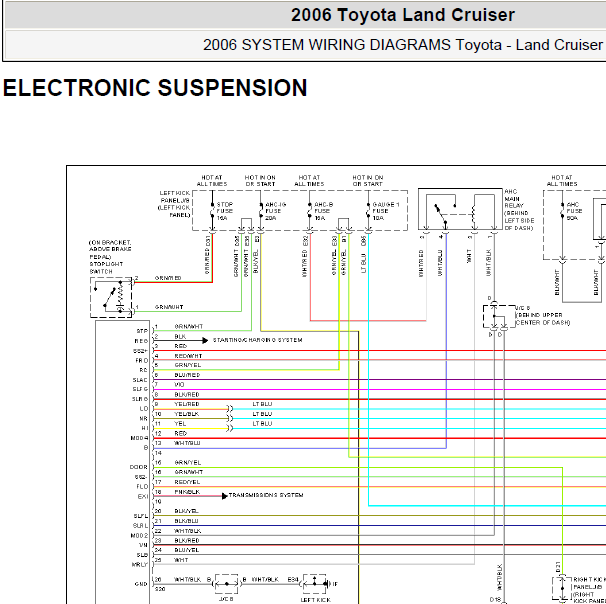This screenshot has width=606, height=604.
Task: Select the LEFT KICK PANEL J/B label
Action: point(174,204)
